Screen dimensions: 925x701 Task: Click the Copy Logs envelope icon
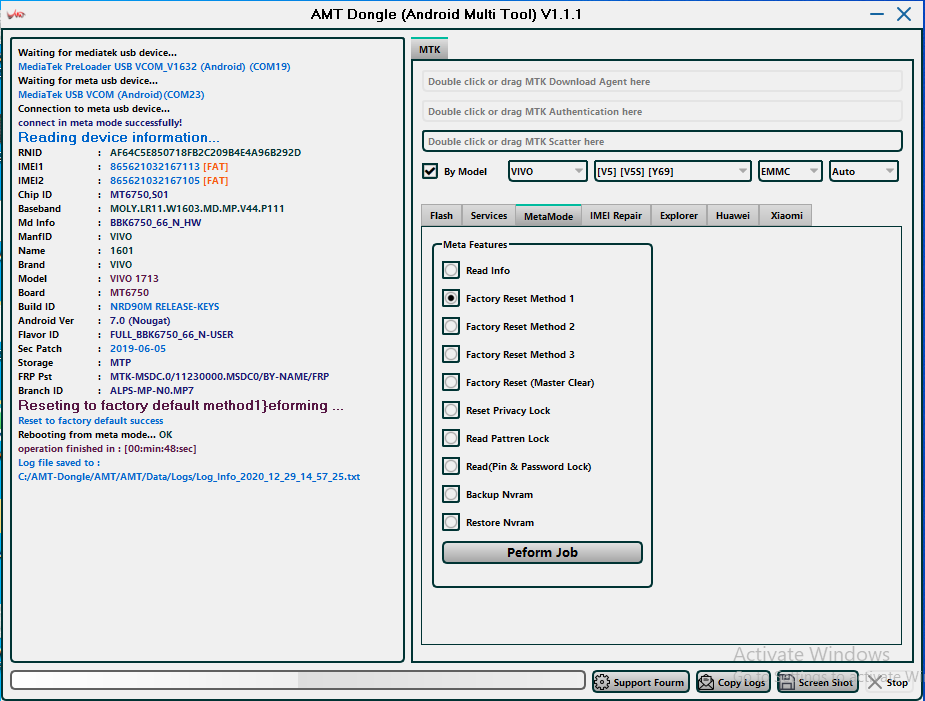(707, 682)
